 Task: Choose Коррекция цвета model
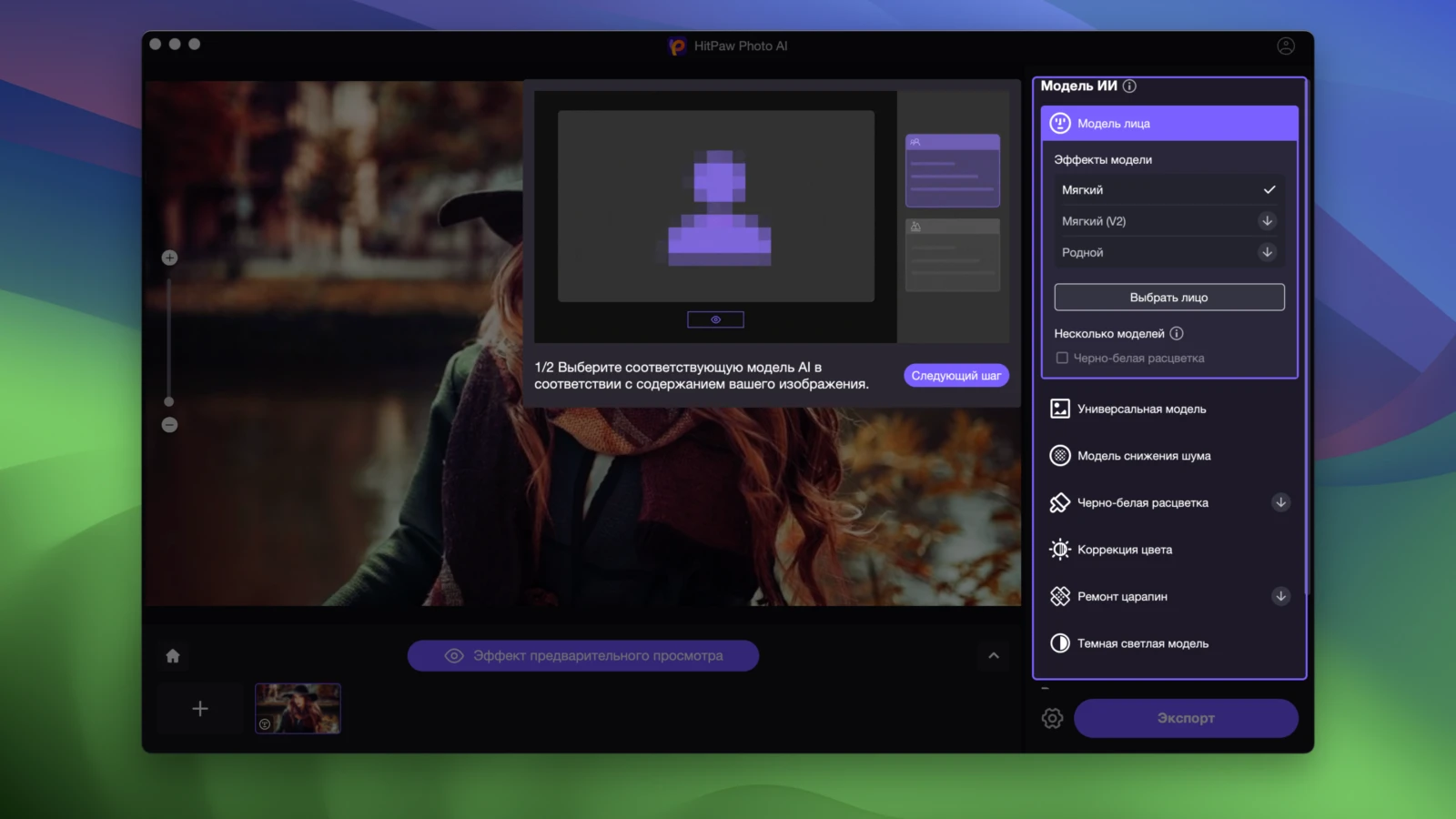1124,550
